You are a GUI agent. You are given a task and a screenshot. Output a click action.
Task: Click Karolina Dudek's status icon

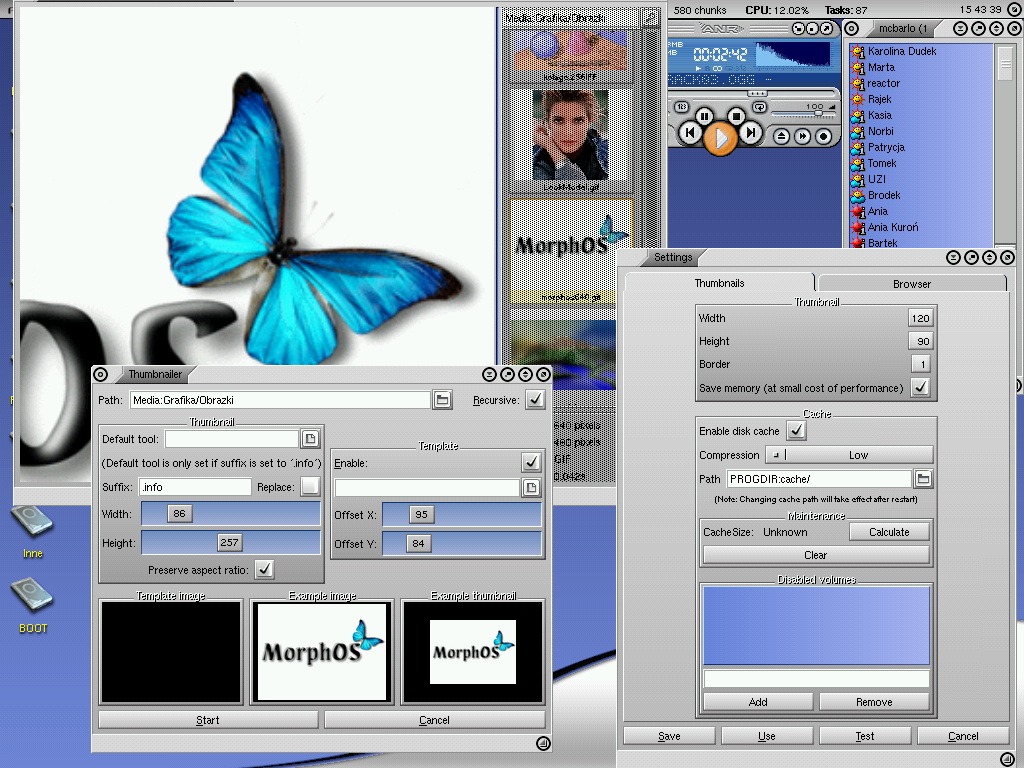pyautogui.click(x=858, y=52)
